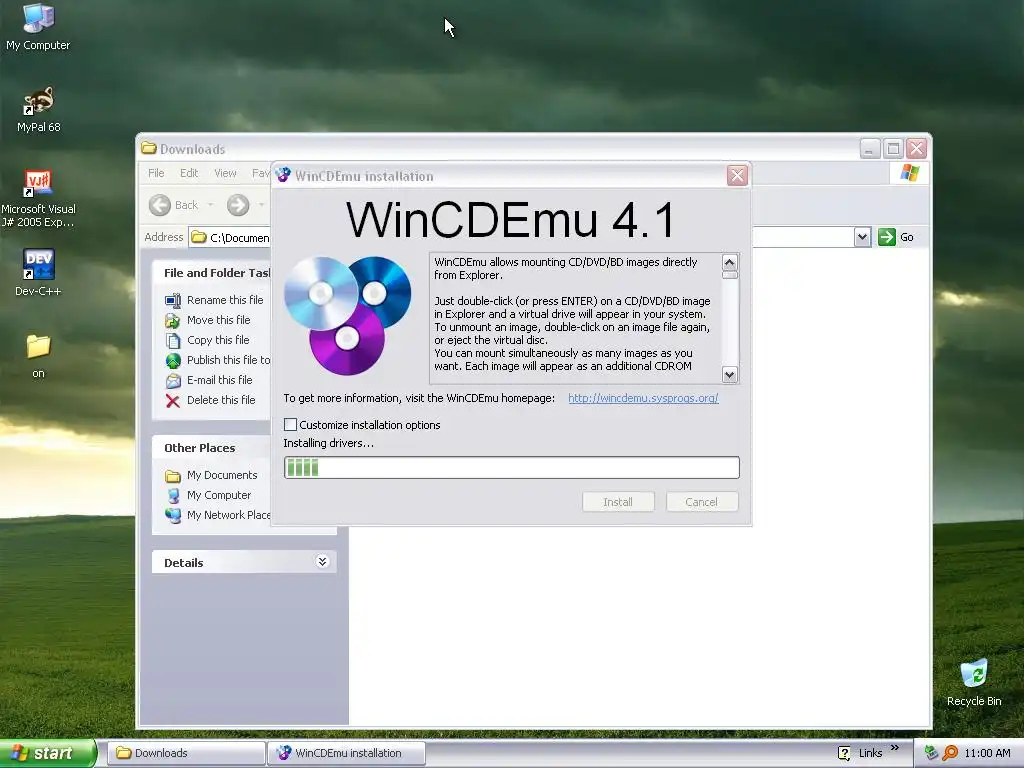Open the Recycle Bin
Screen dimensions: 1024x768
click(974, 682)
